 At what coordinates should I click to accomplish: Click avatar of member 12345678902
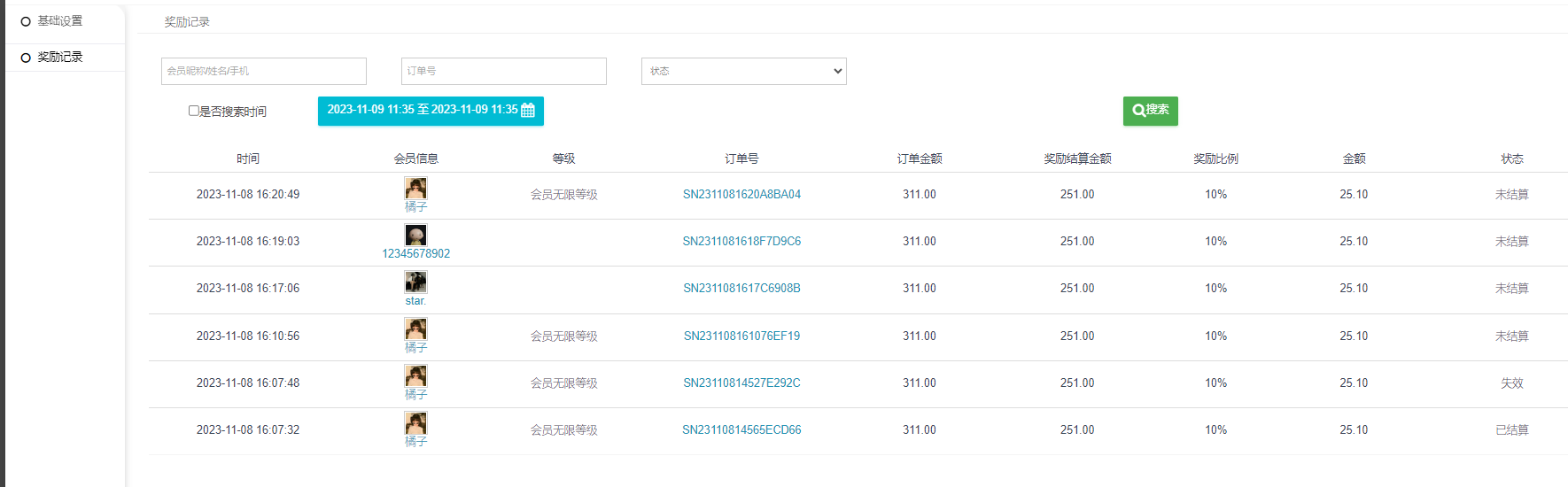click(x=415, y=235)
